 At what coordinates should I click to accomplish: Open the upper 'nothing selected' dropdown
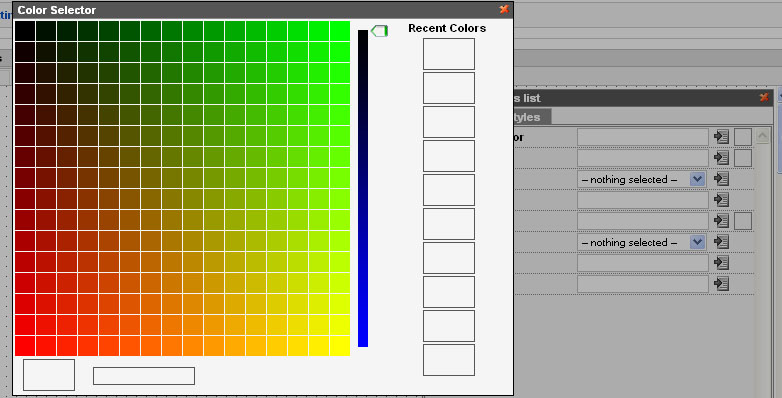[642, 180]
